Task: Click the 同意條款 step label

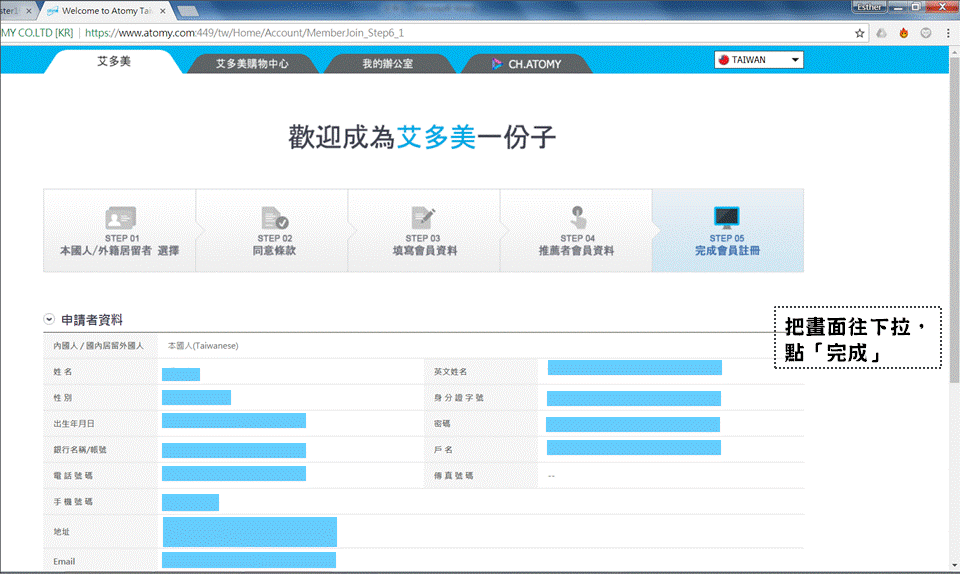Action: (274, 250)
